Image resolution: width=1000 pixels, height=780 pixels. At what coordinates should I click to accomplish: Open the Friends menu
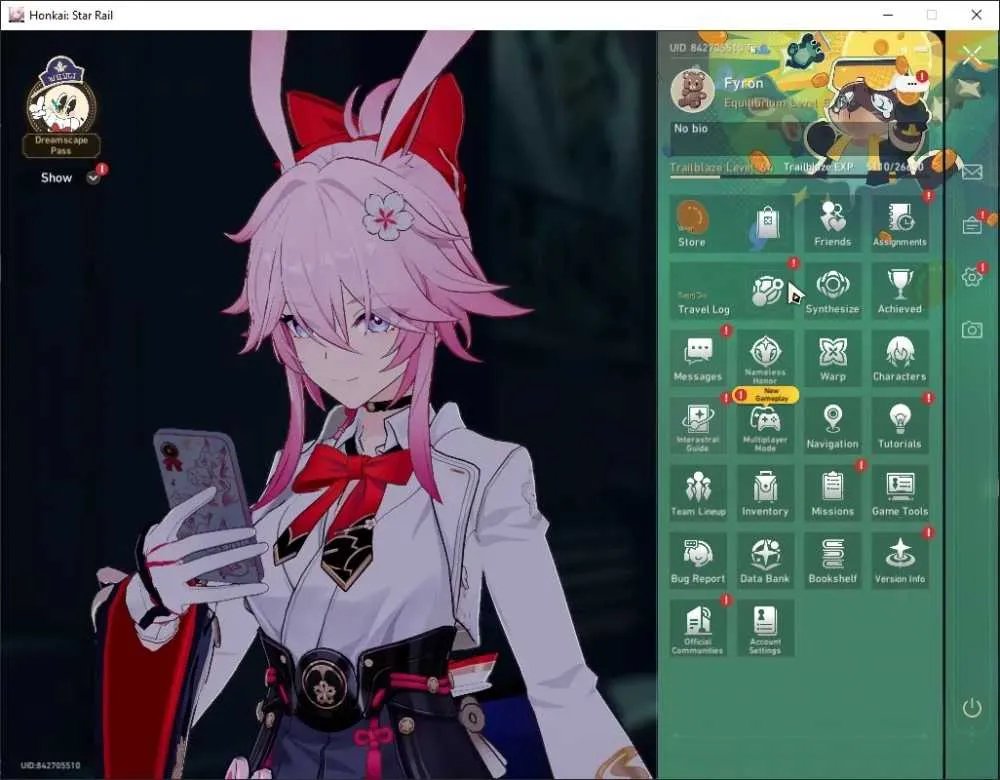tap(832, 223)
